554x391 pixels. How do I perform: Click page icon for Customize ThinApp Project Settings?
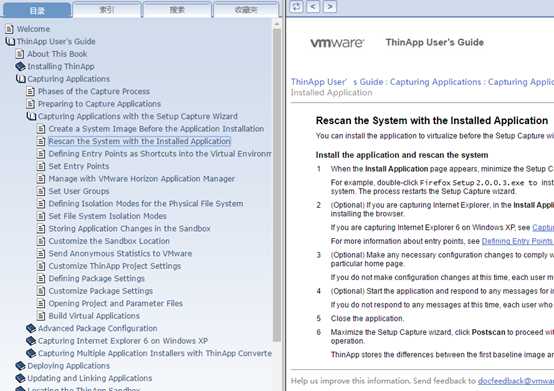[x=41, y=266]
